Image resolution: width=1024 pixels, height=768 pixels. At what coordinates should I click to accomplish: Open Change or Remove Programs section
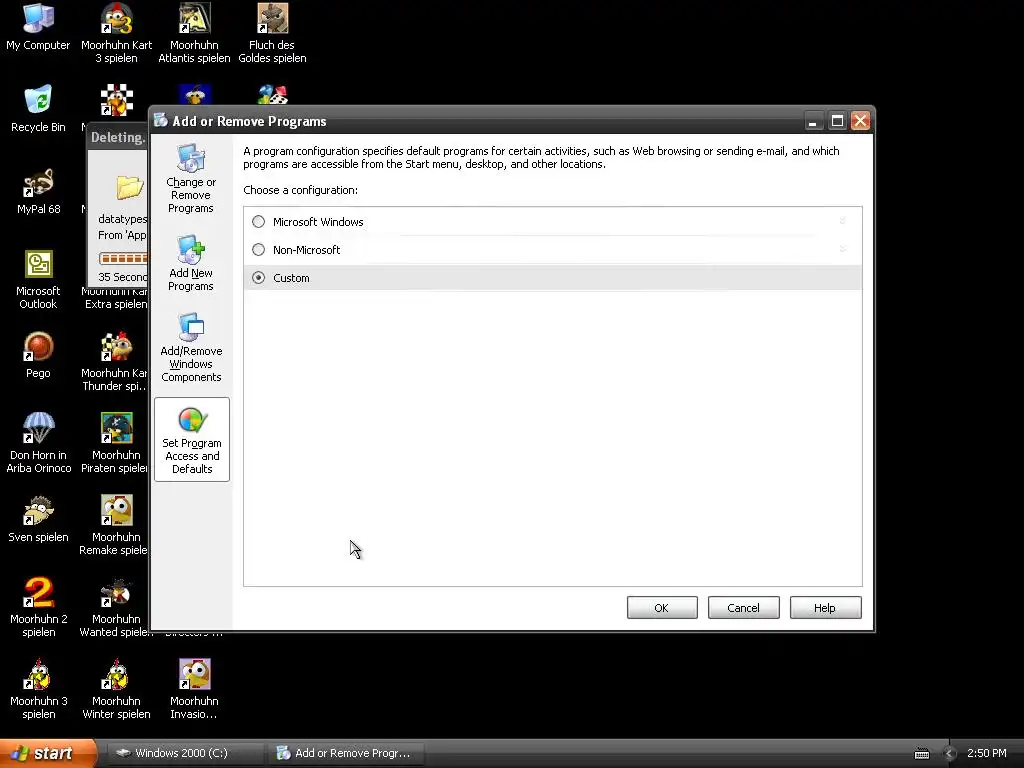tap(191, 178)
